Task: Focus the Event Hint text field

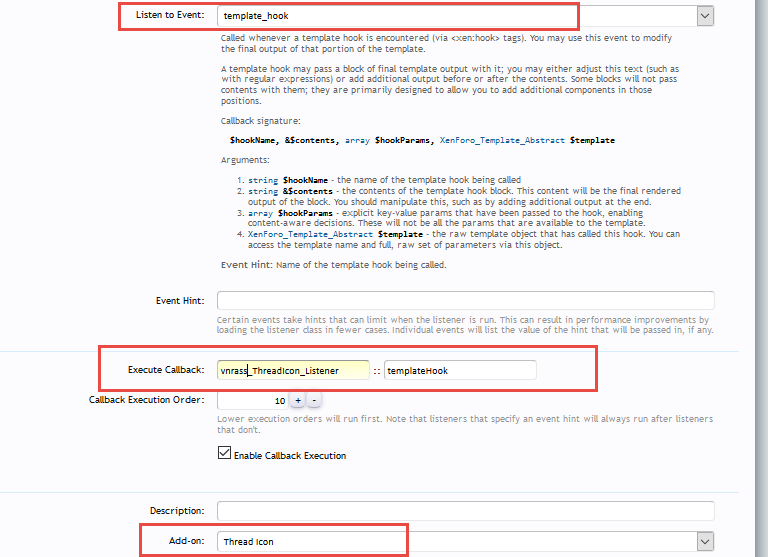Action: tap(465, 300)
